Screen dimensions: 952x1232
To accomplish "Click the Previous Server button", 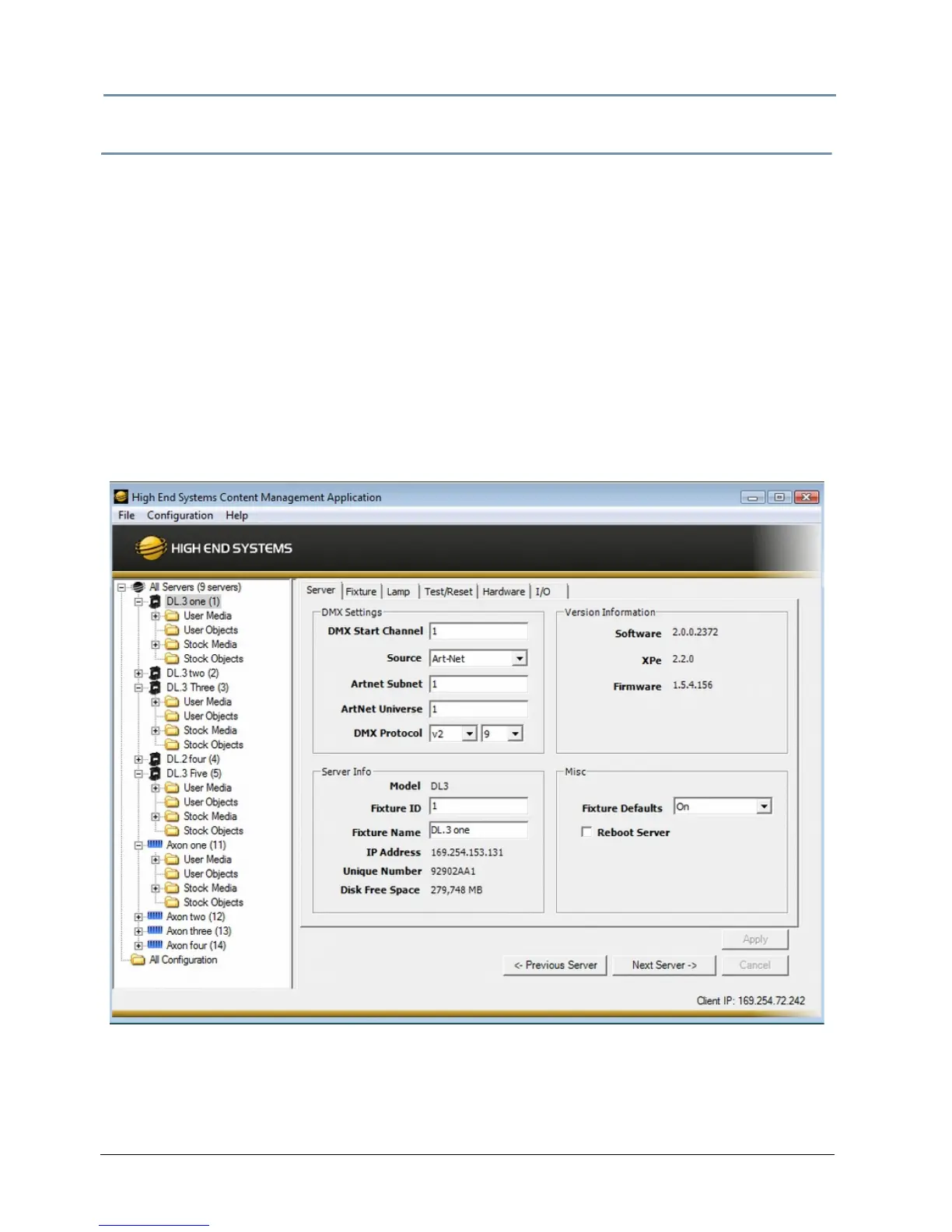I will 555,965.
